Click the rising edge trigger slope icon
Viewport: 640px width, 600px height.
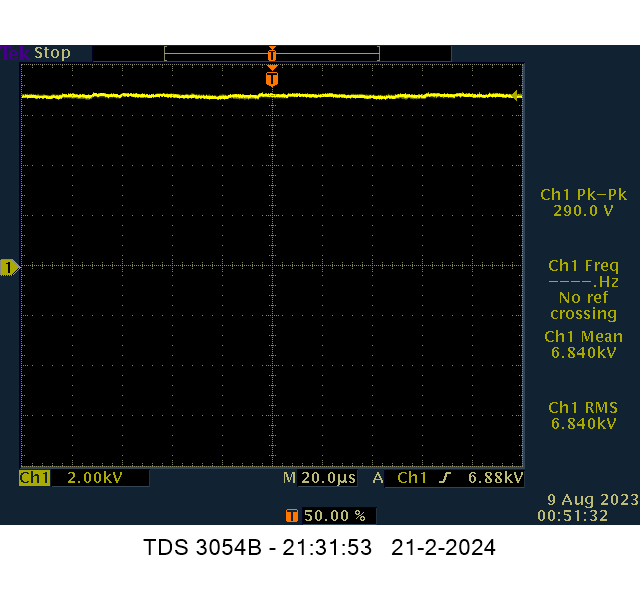point(445,479)
